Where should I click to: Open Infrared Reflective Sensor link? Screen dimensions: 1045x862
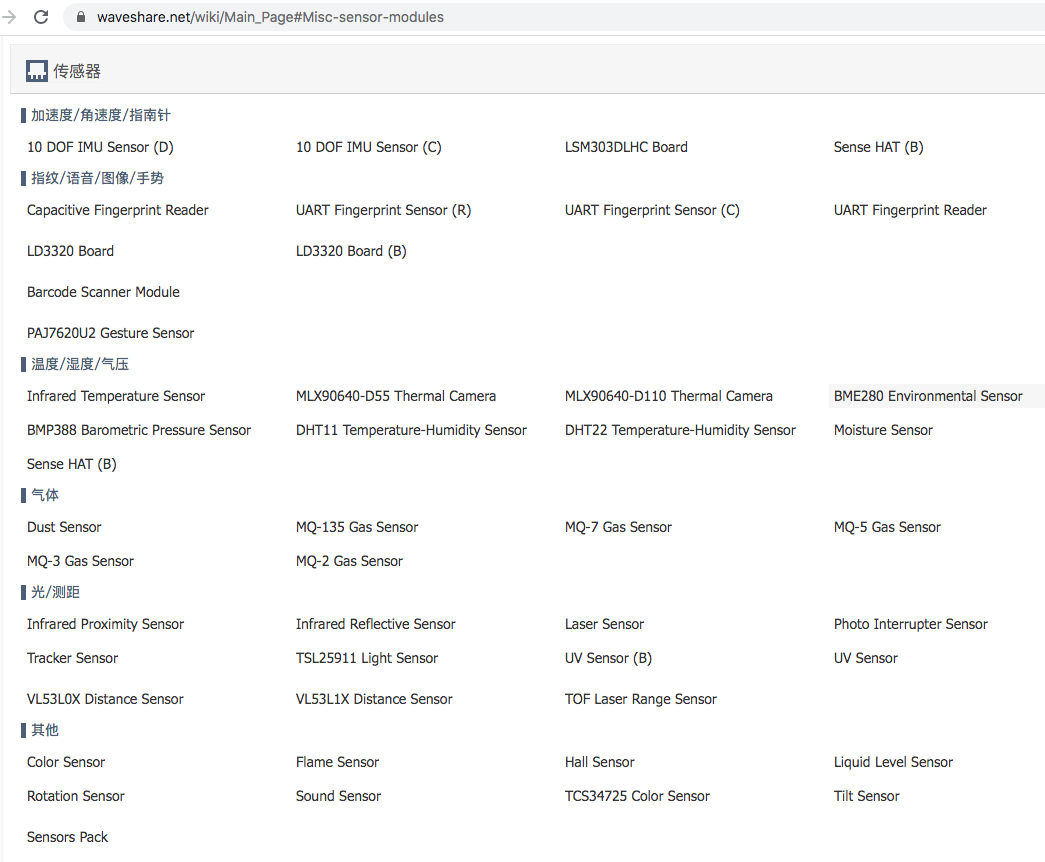click(375, 625)
